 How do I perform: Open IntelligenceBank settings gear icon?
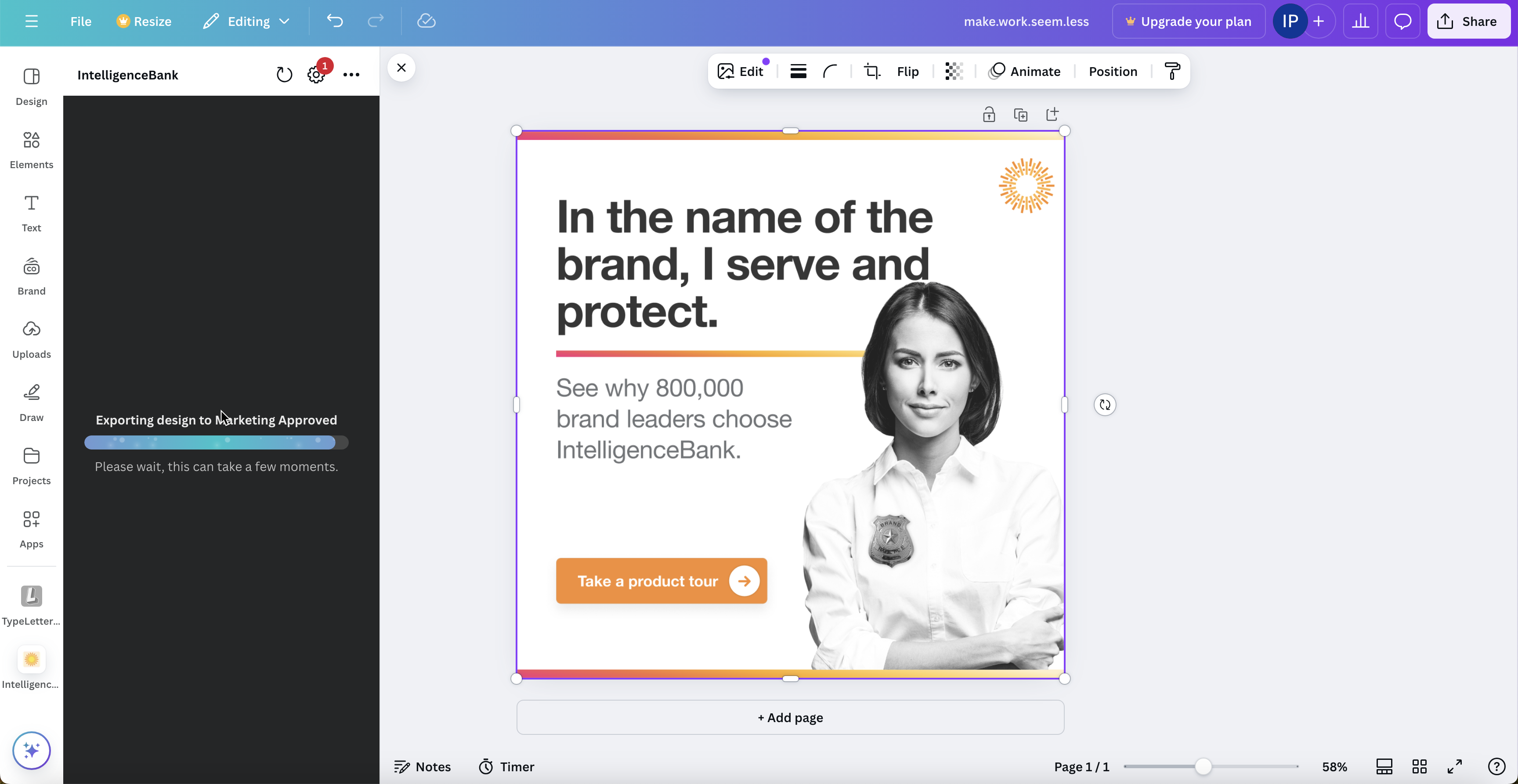point(316,75)
